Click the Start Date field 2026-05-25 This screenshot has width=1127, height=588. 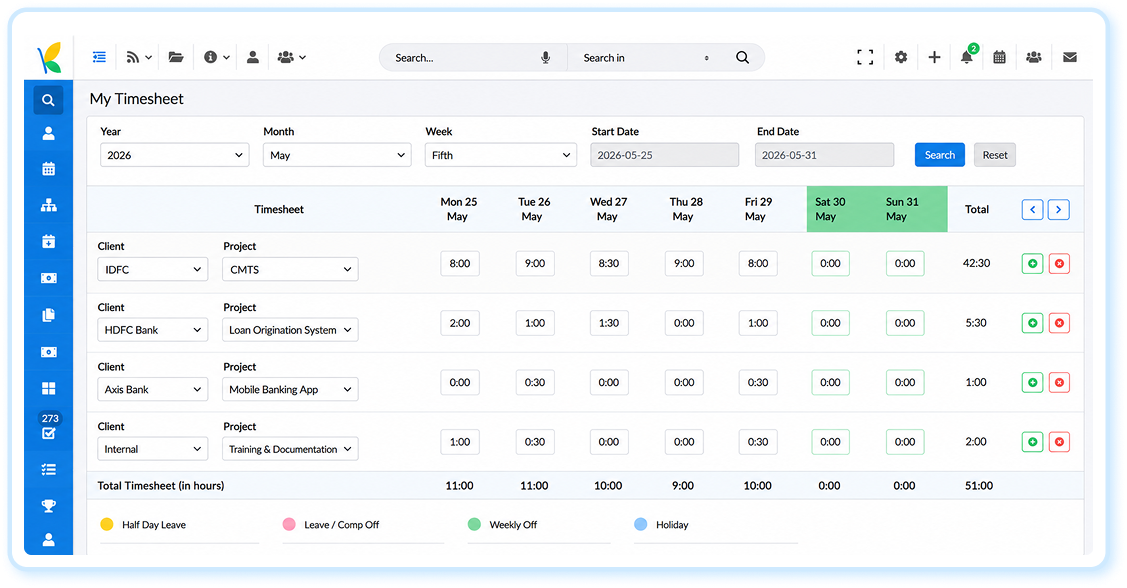tap(665, 155)
